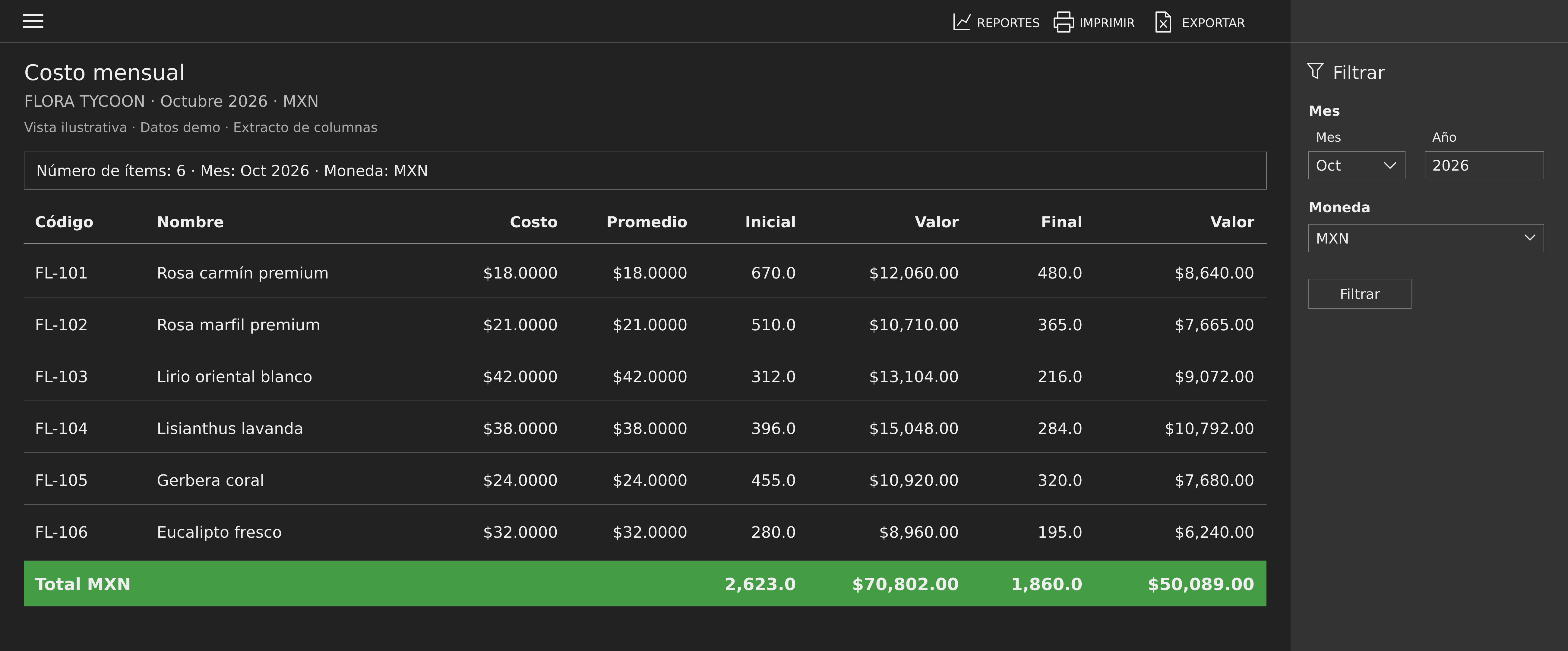Click code FL-103
This screenshot has width=1568, height=651.
click(61, 377)
